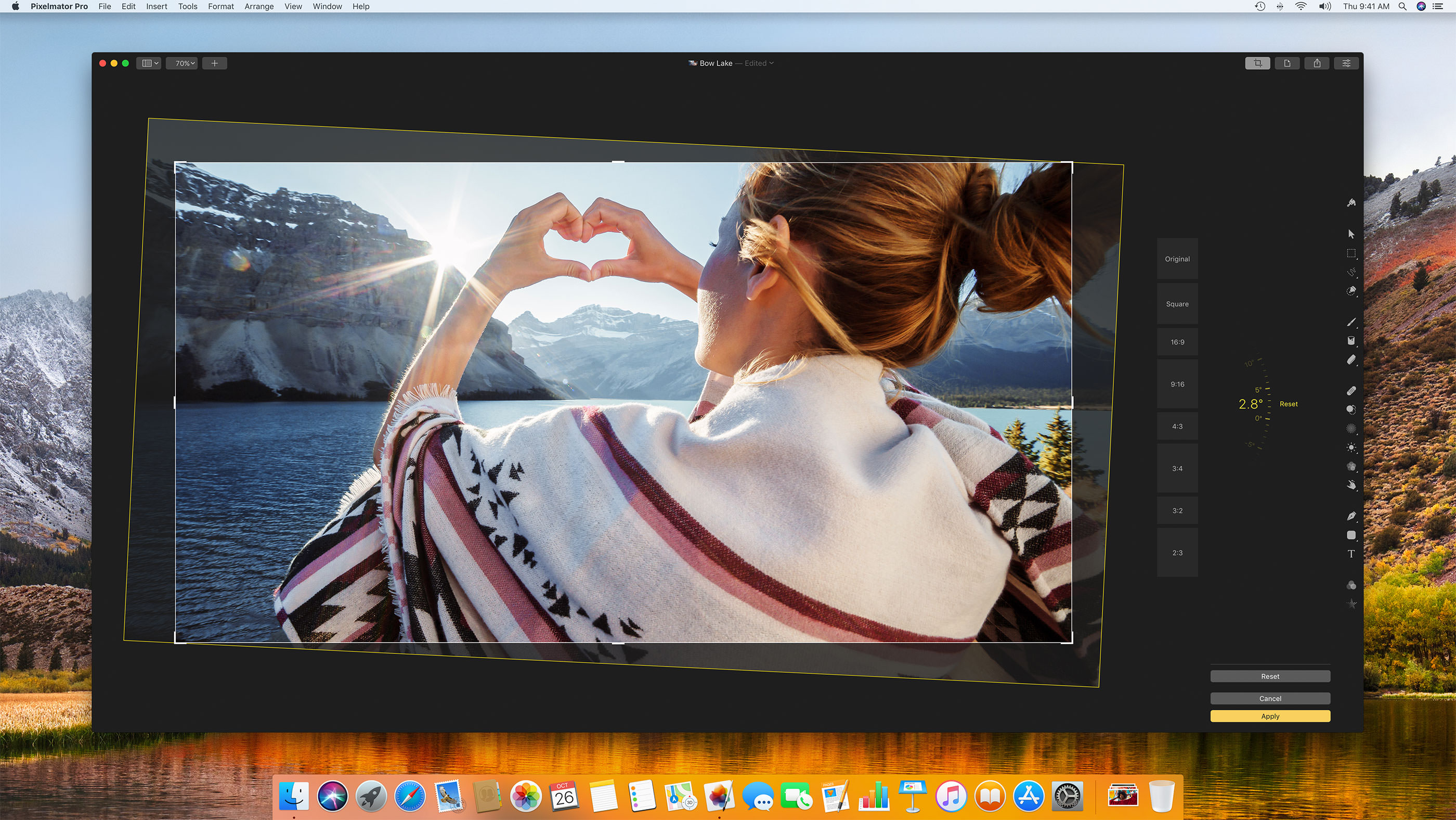Apply the crop changes
This screenshot has height=820, width=1456.
point(1270,716)
